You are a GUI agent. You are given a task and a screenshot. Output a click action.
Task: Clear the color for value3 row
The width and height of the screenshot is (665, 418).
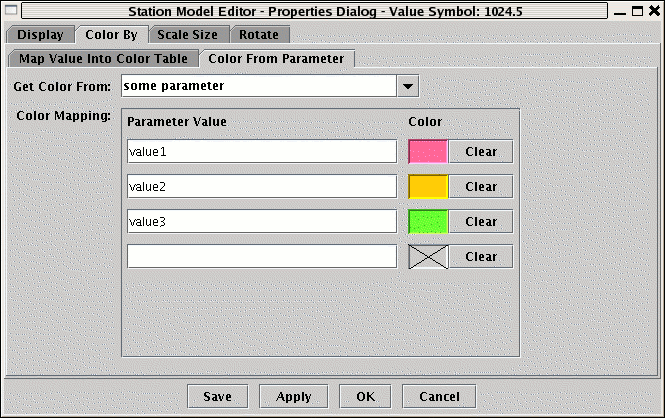click(480, 222)
